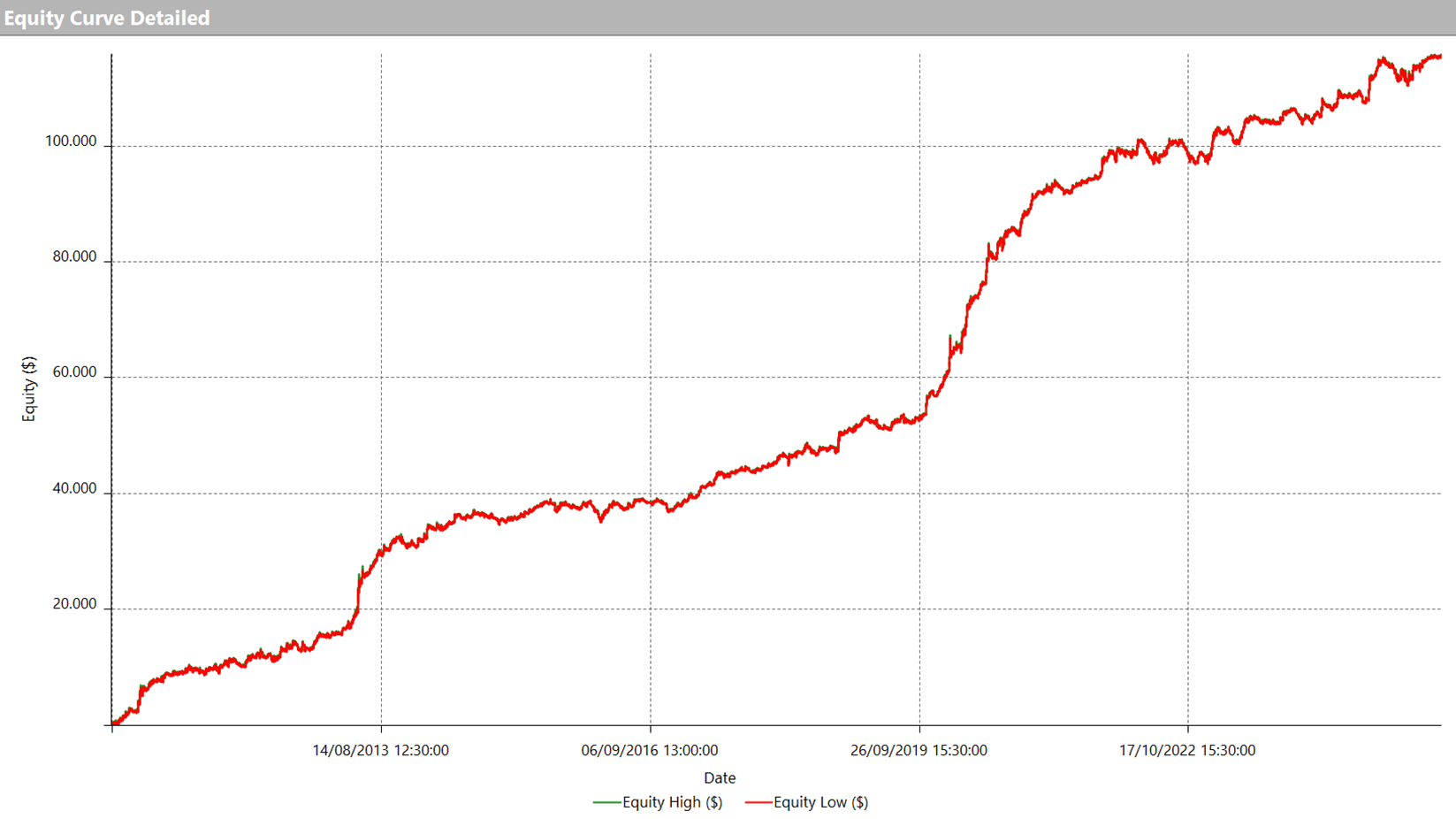Viewport: 1456px width, 819px height.
Task: Click the Equity ($) y-axis title
Action: pos(29,389)
